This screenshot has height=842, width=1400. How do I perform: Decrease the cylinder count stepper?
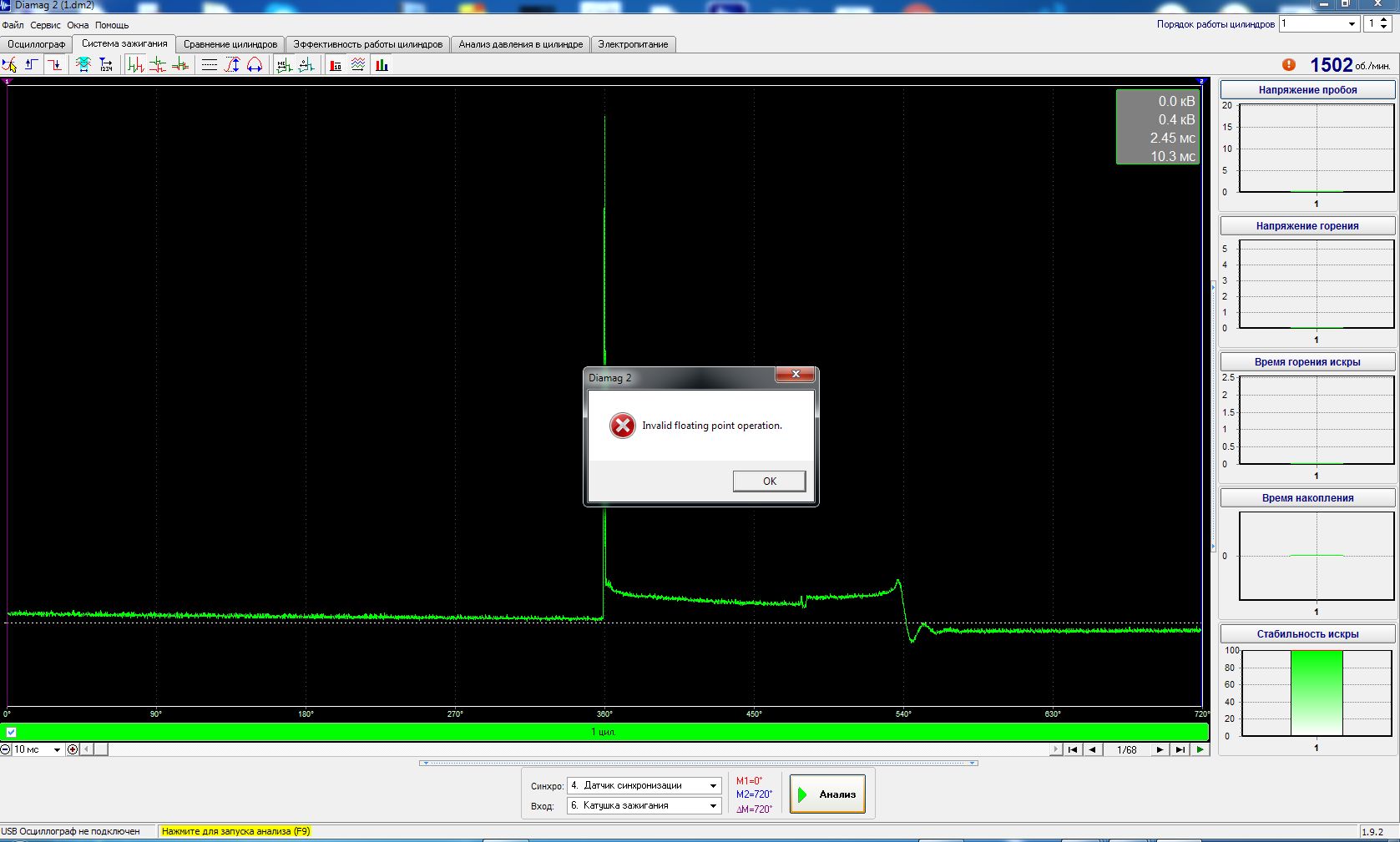click(1384, 28)
